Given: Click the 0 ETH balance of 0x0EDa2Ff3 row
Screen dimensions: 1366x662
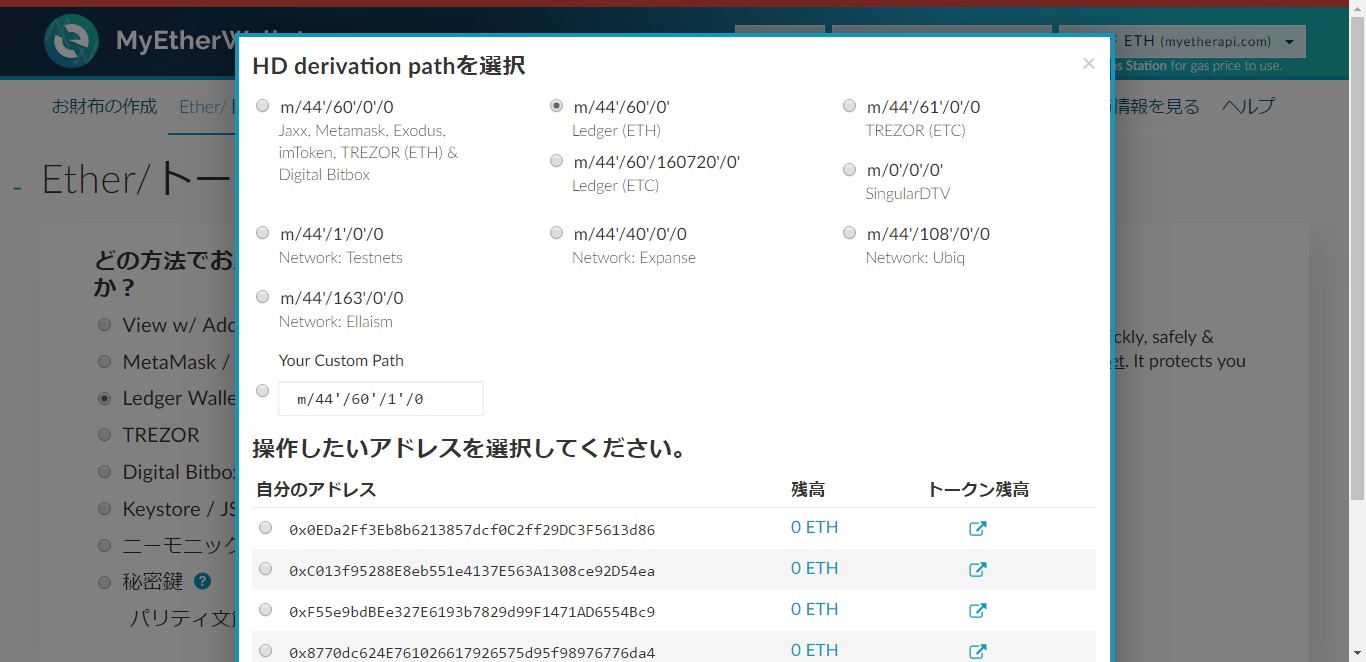Looking at the screenshot, I should (814, 528).
